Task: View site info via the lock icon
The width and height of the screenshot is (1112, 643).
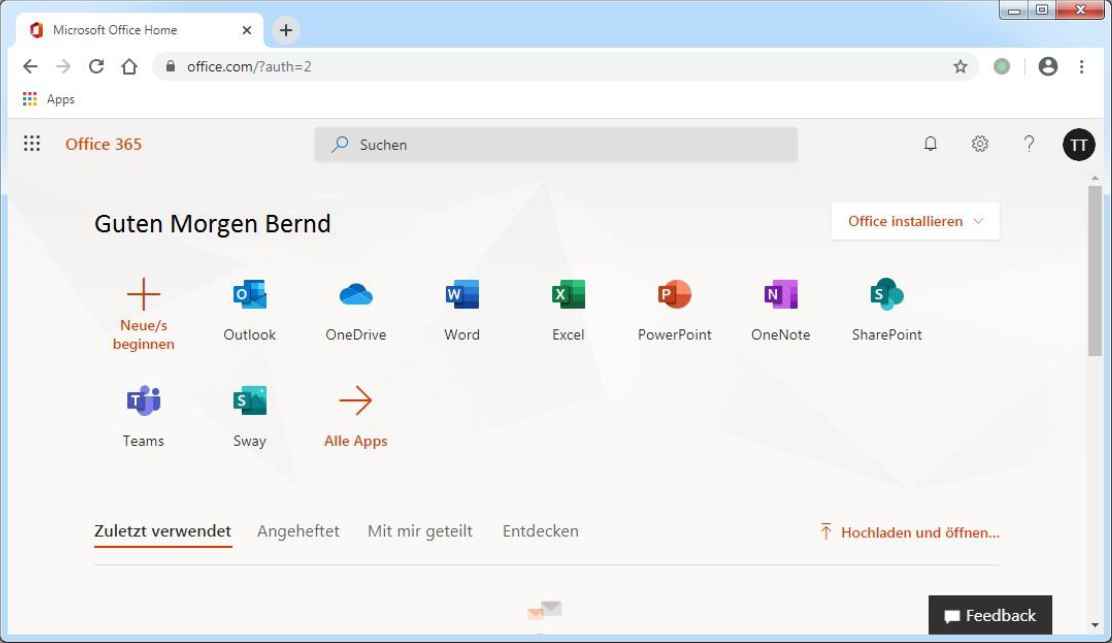Action: 170,67
